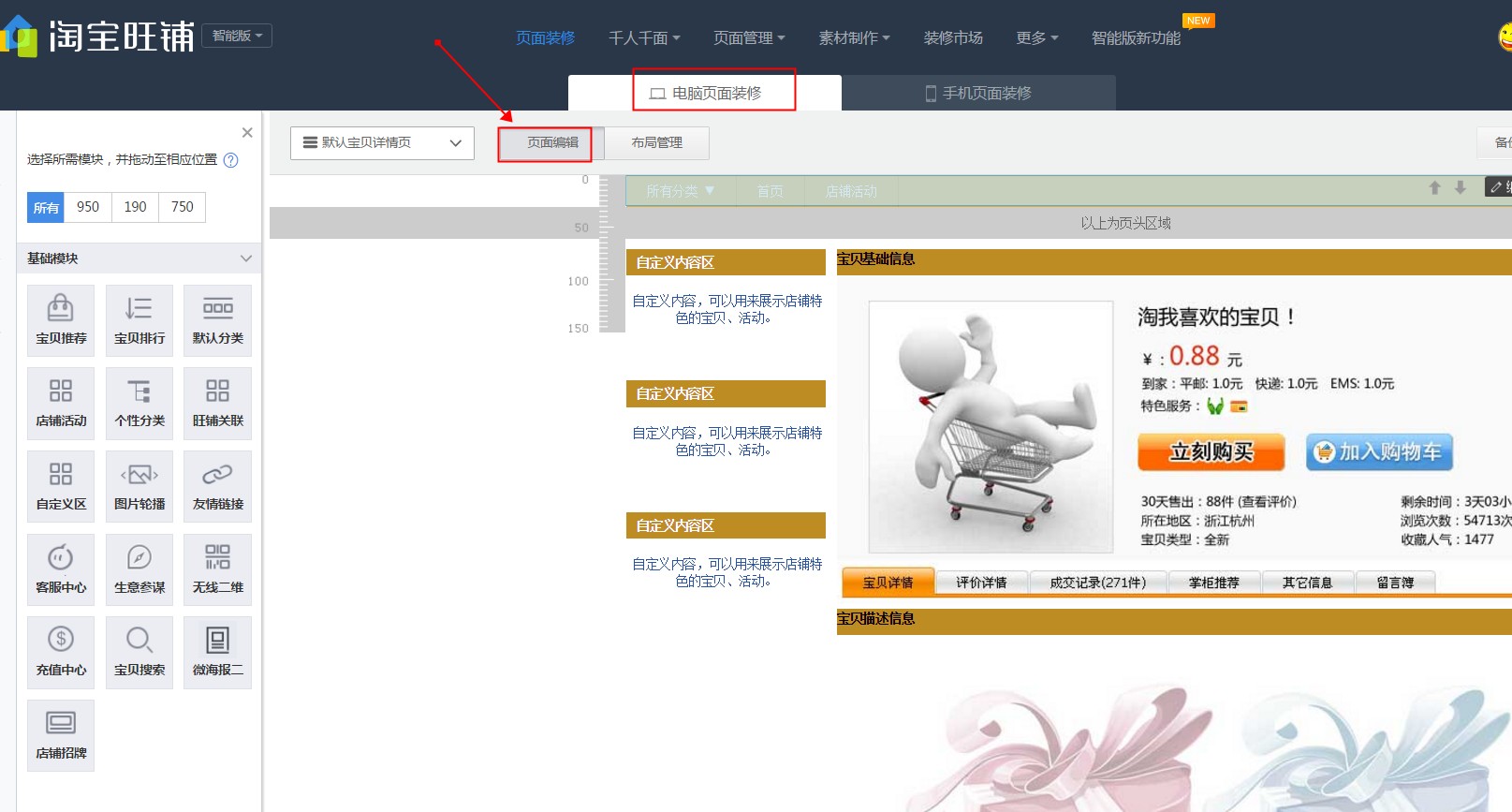The image size is (1512, 812).
Task: Open the 宝贝详情 tab
Action: point(888,583)
